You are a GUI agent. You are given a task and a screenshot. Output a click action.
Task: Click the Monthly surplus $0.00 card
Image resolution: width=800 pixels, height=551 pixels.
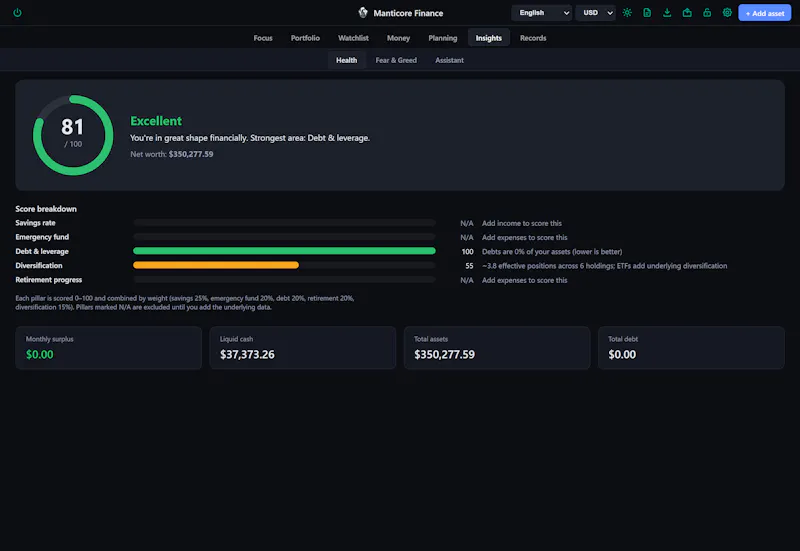tap(109, 348)
